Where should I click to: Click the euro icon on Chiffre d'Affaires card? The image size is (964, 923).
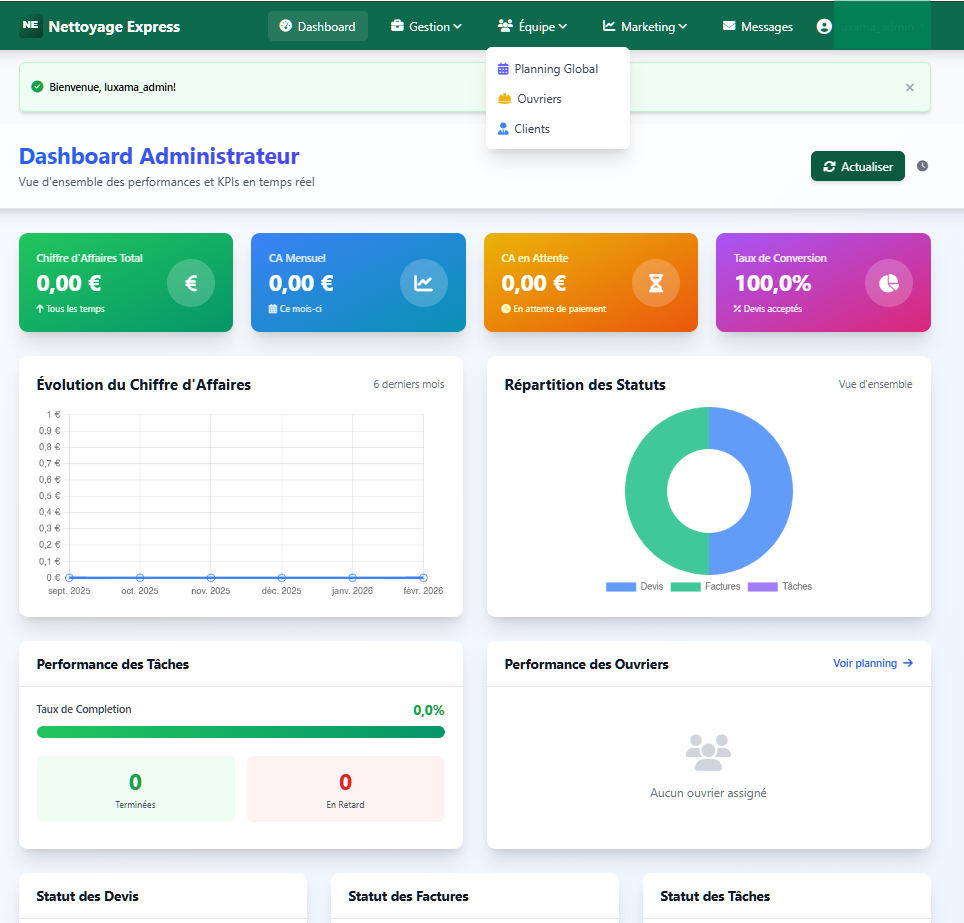pyautogui.click(x=191, y=283)
